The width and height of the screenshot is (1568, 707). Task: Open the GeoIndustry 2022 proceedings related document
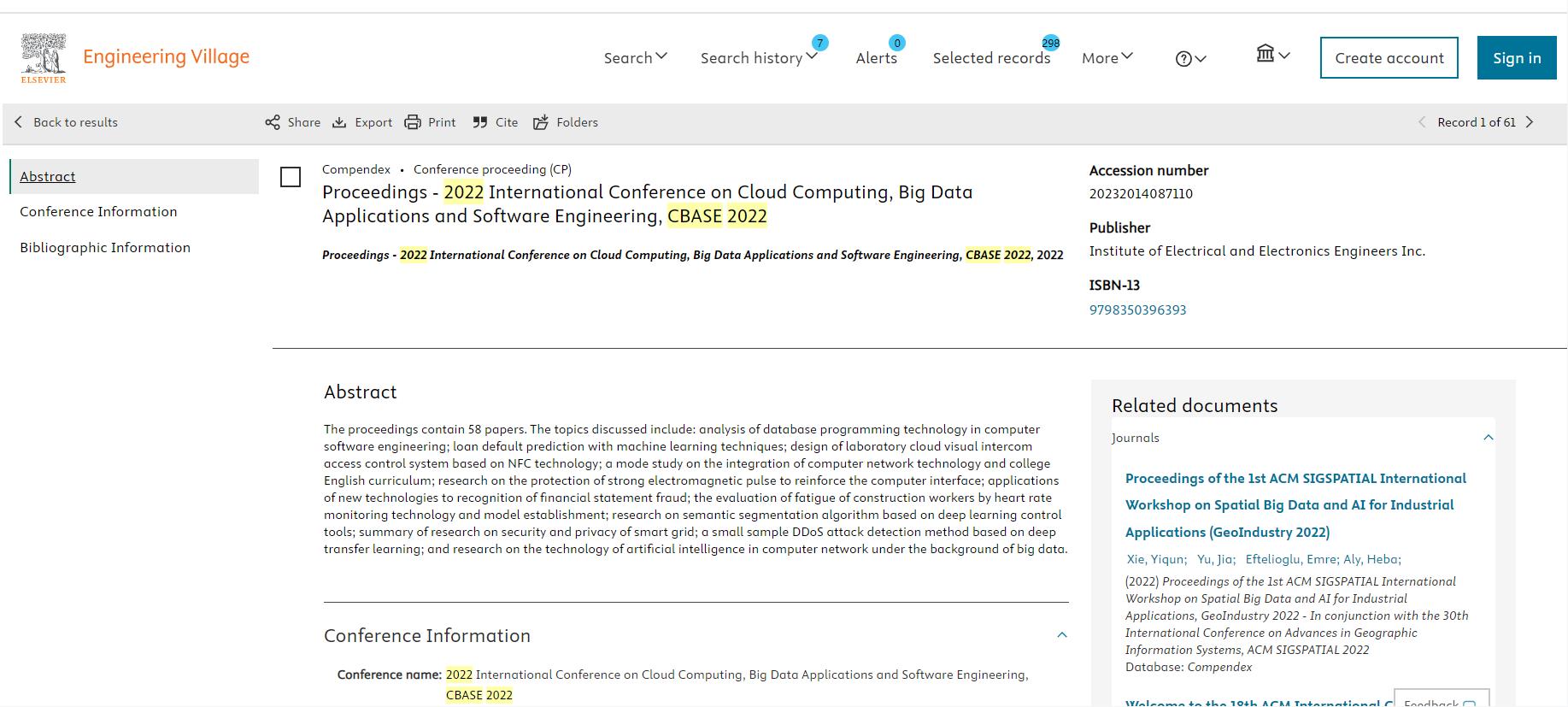pos(1295,505)
